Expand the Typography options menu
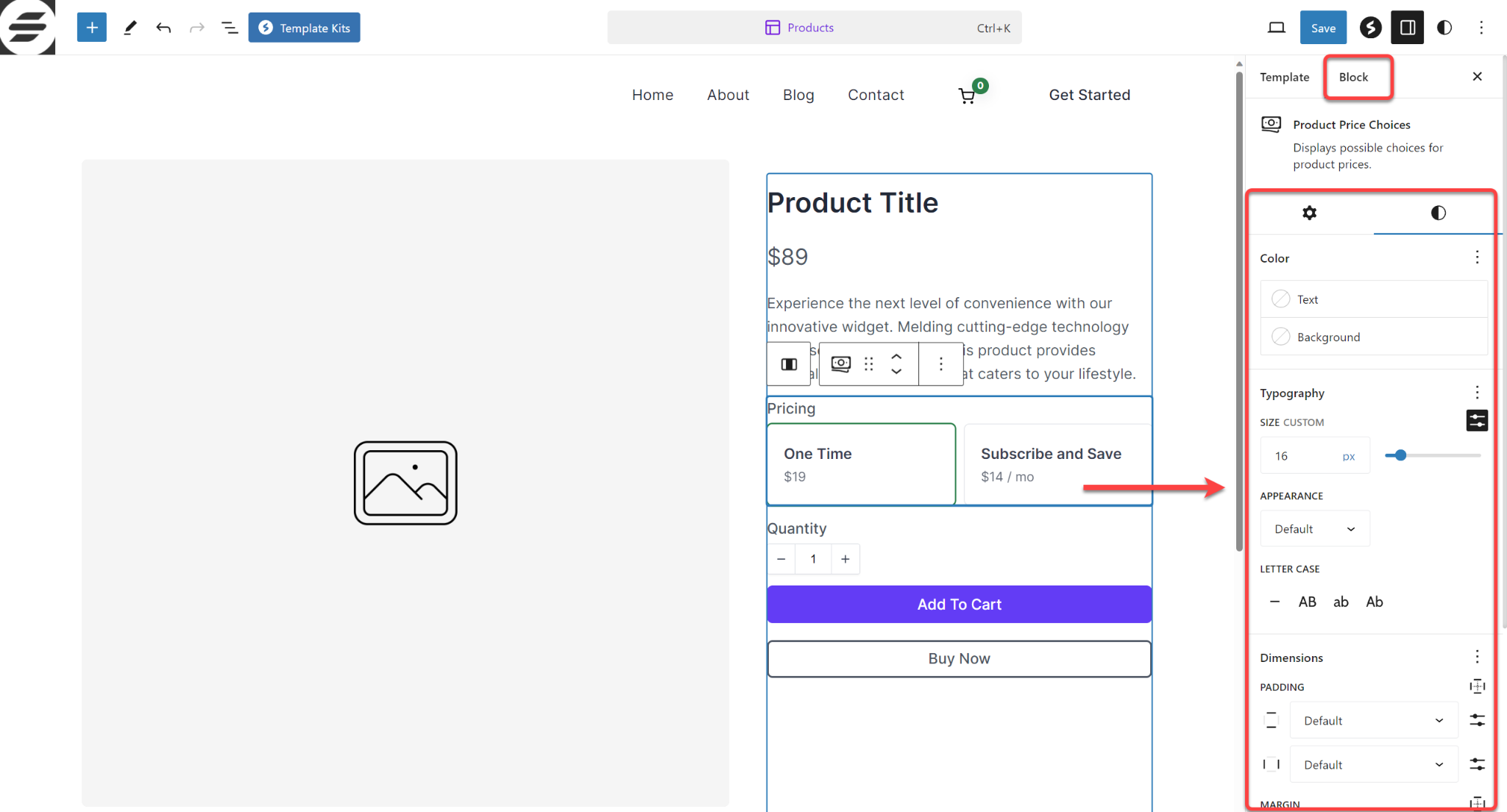The height and width of the screenshot is (812, 1507). 1477,392
